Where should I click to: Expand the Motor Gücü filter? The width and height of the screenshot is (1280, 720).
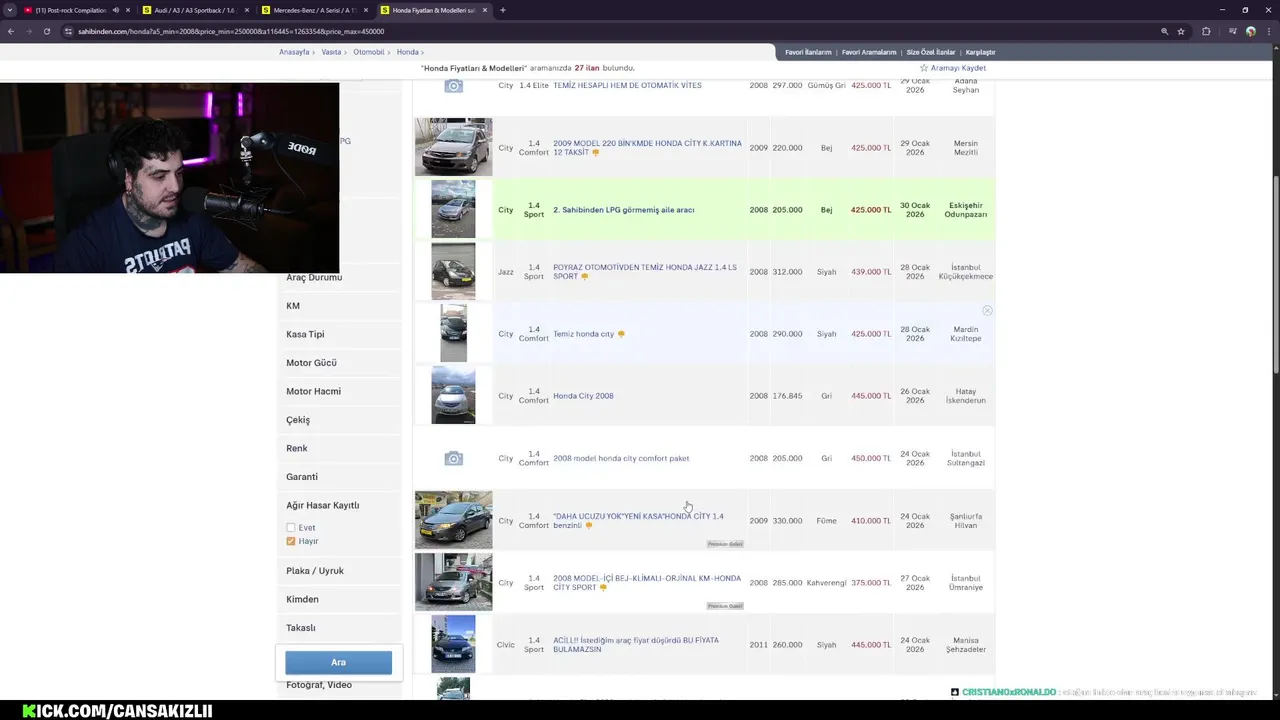[311, 363]
